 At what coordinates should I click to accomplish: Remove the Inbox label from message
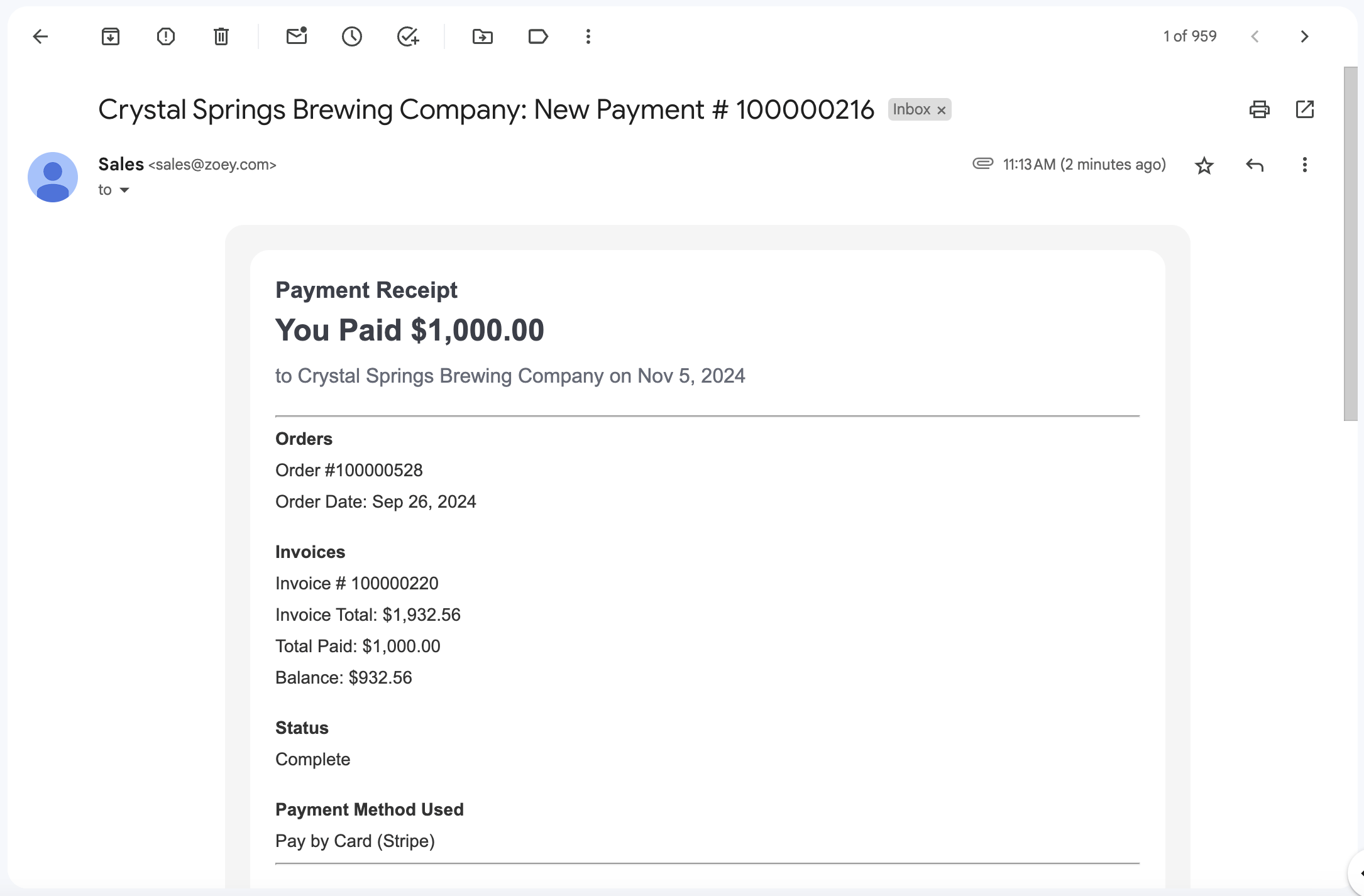942,110
